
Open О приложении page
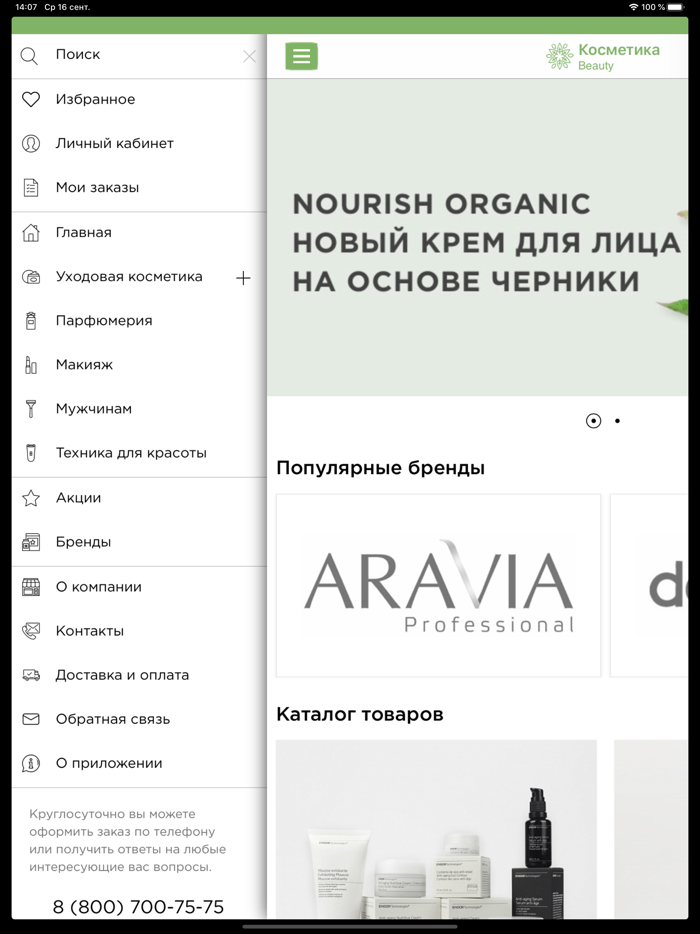139,763
